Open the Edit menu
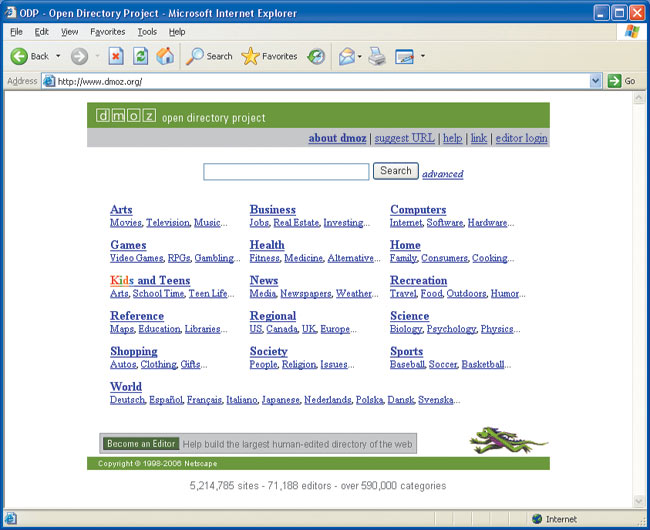The width and height of the screenshot is (650, 530). pos(41,31)
